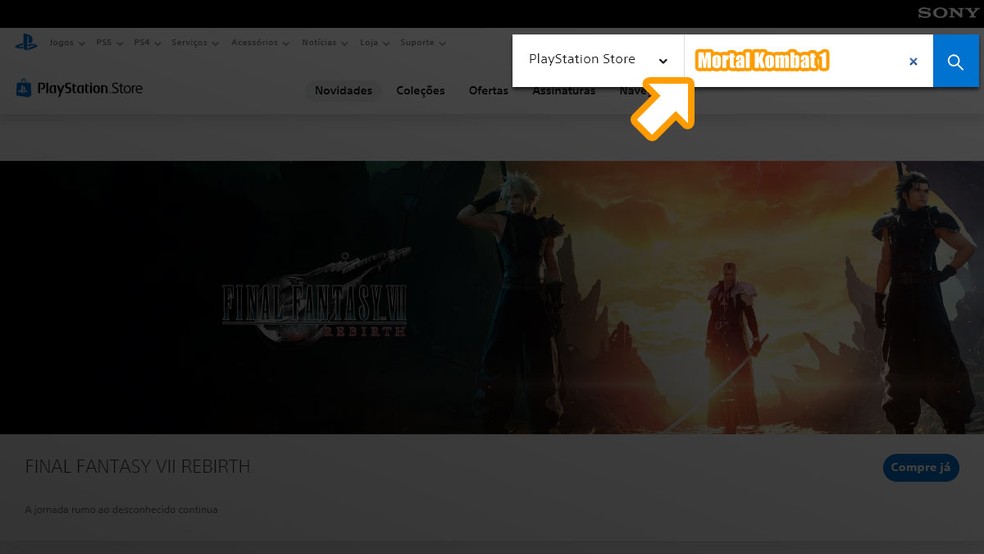The image size is (984, 554).
Task: Click the FINAL FANTASY VII REBIRTH title
Action: (137, 466)
